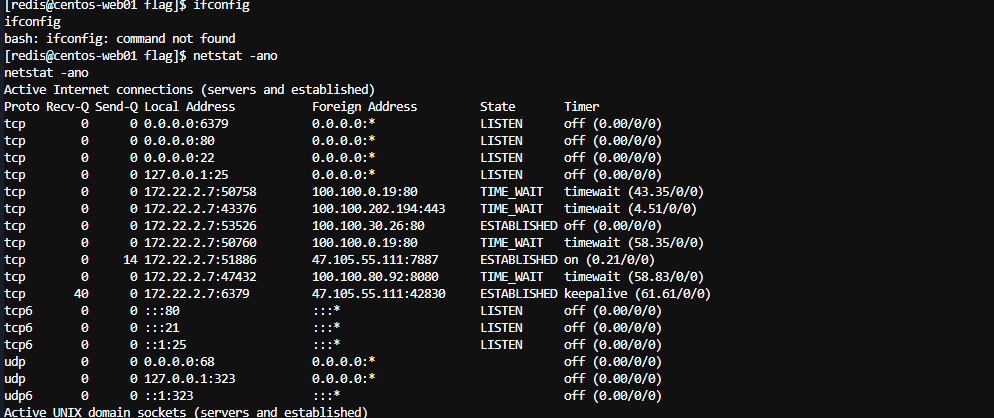Click udp6 local address ::1:323

pos(169,396)
